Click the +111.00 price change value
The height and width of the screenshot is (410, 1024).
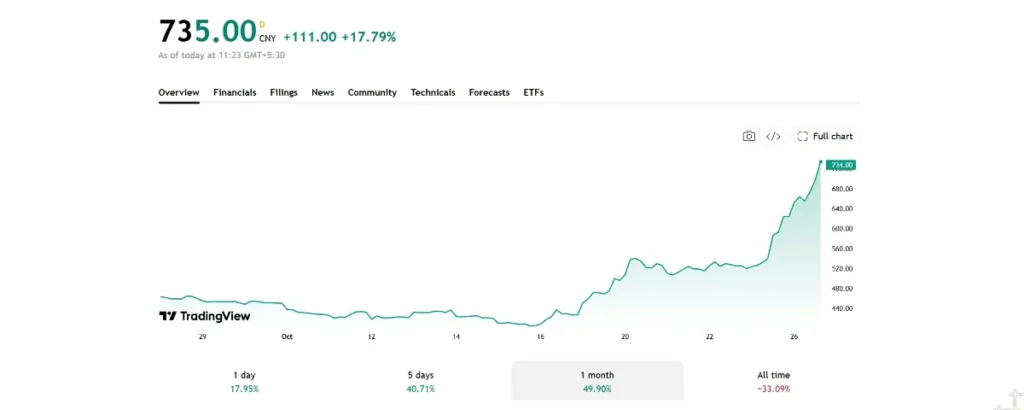coord(310,37)
